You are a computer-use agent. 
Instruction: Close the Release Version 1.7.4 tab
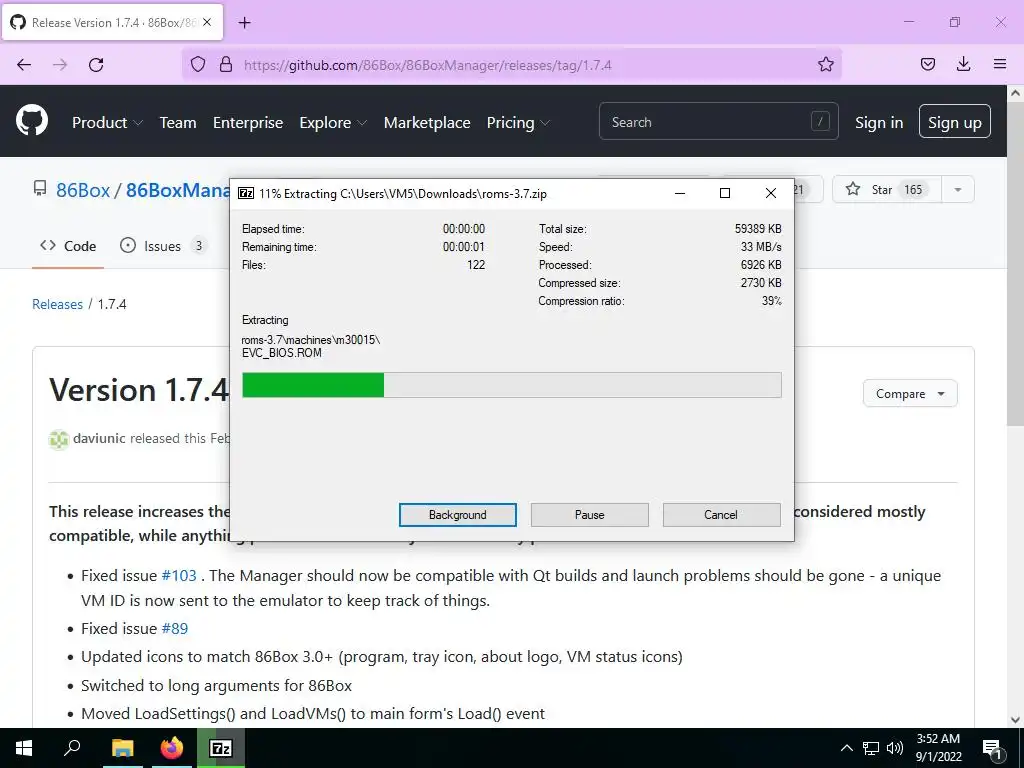coord(207,22)
